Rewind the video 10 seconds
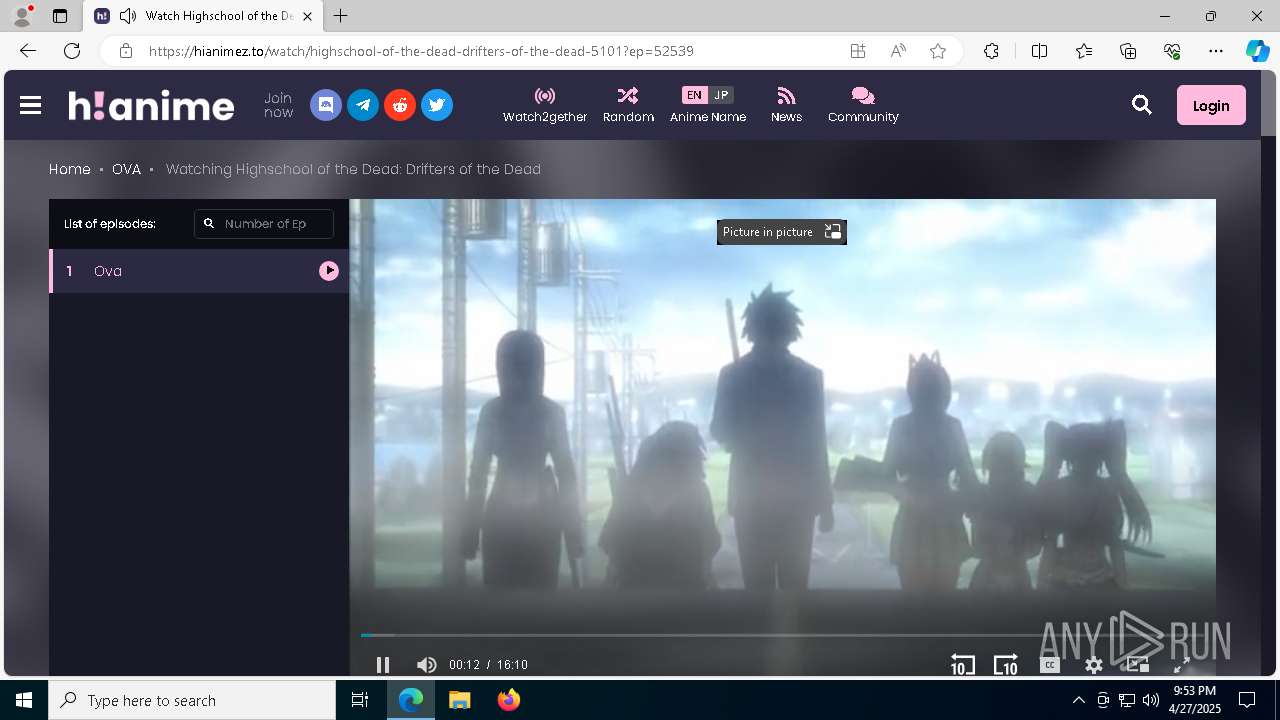Viewport: 1280px width, 720px height. (962, 665)
